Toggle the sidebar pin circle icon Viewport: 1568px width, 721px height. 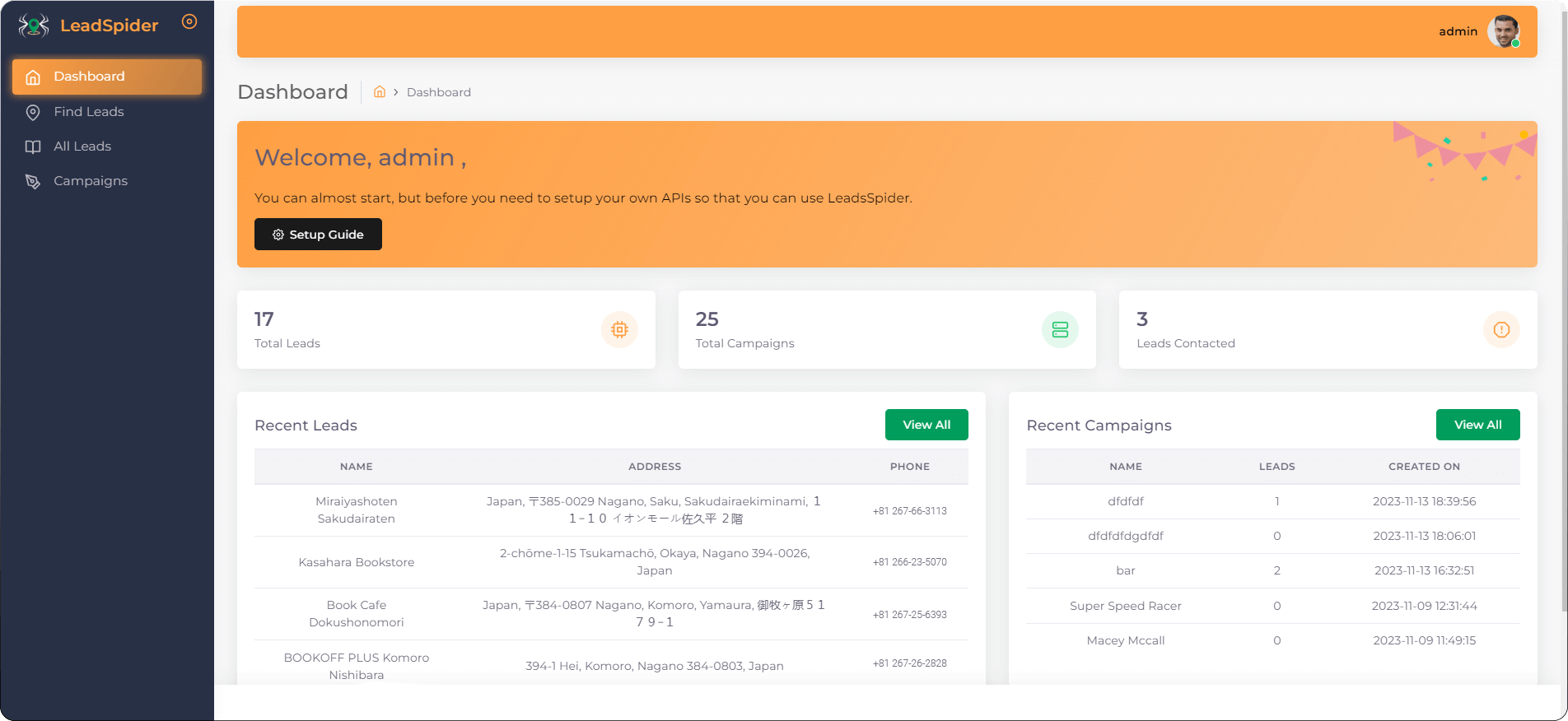189,22
